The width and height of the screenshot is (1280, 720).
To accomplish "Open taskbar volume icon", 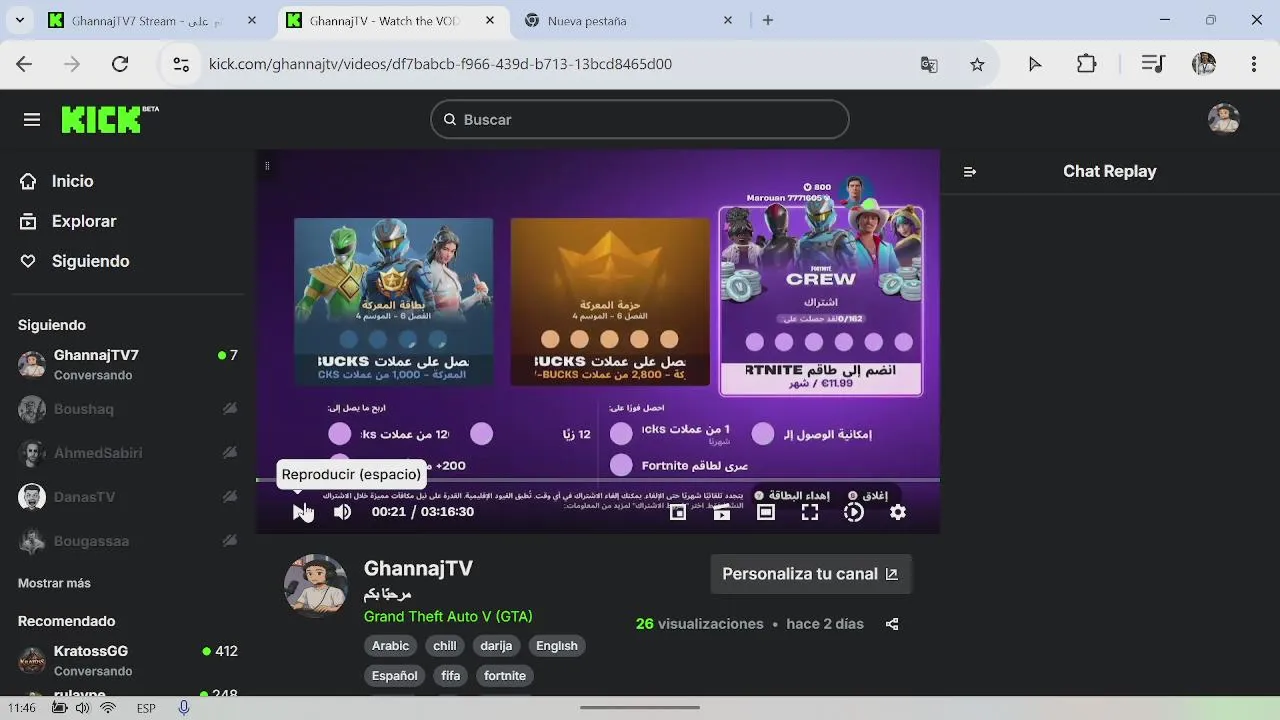I will pyautogui.click(x=82, y=708).
